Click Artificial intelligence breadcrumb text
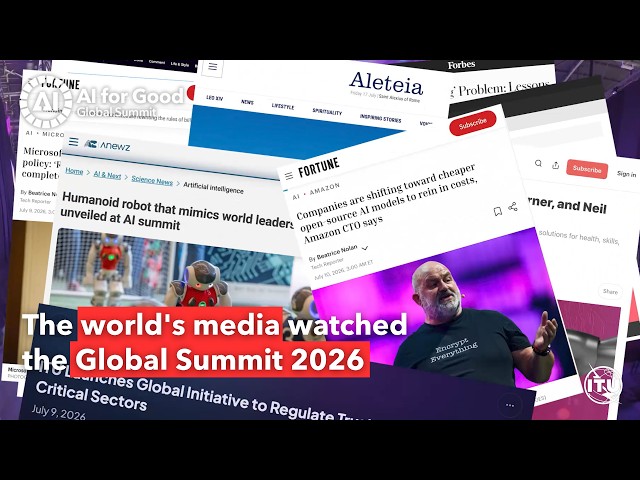The height and width of the screenshot is (480, 640). [x=213, y=188]
